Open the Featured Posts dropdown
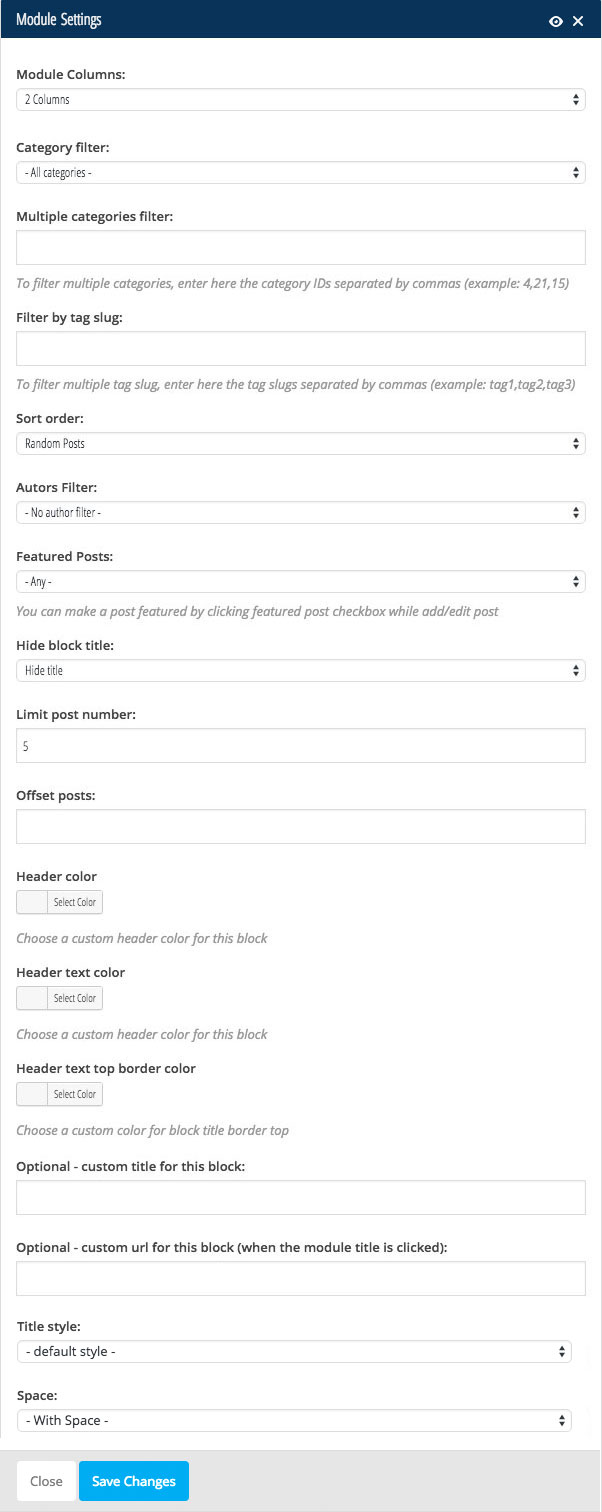 click(x=301, y=581)
